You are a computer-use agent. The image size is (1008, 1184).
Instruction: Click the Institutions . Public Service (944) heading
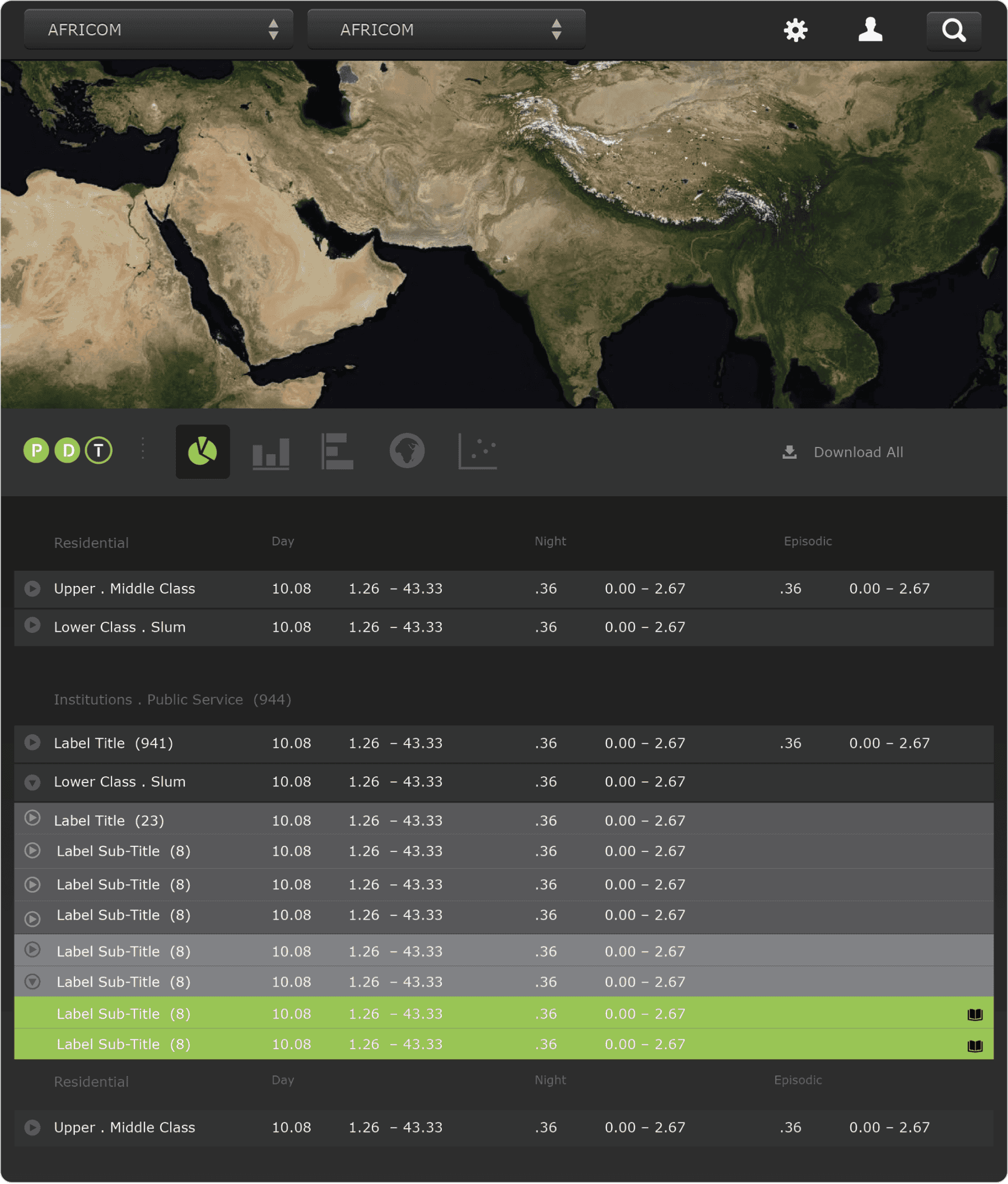[x=172, y=700]
